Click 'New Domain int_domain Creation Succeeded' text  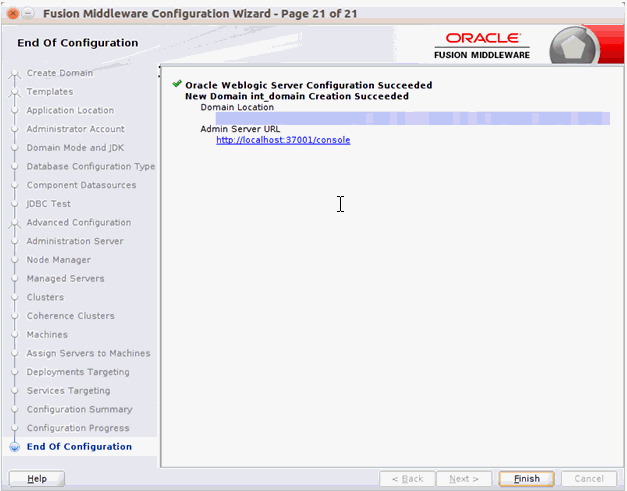297,96
